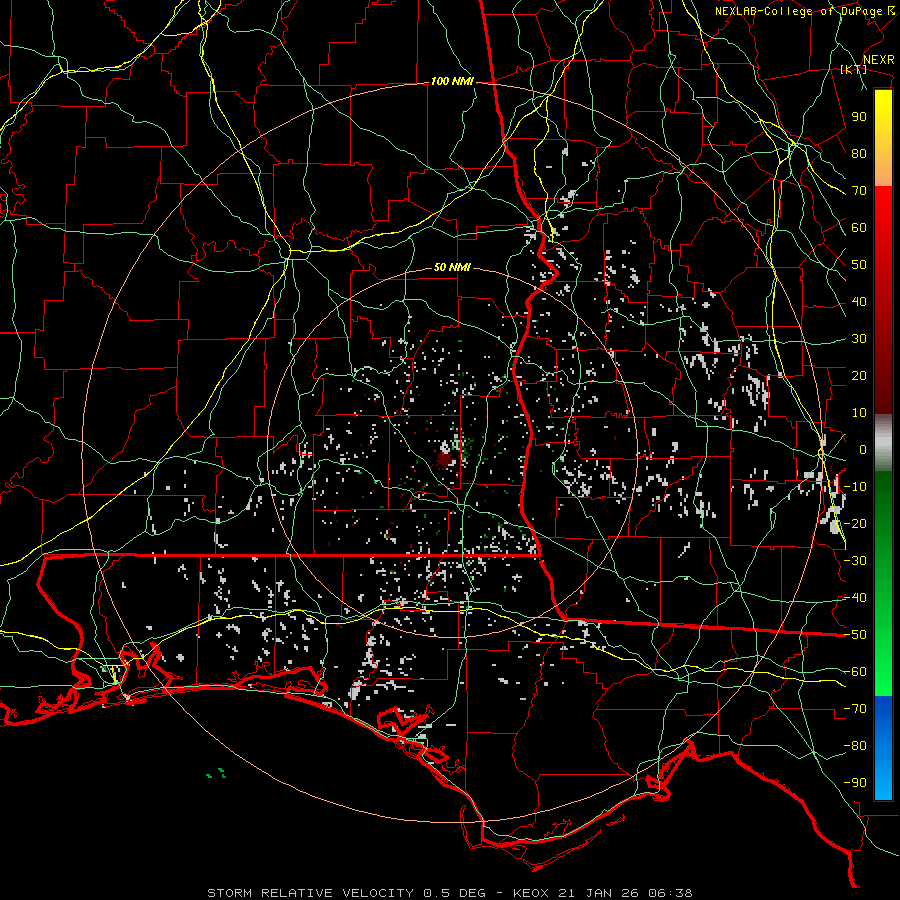
Task: Click the 80 value on velocity scale
Action: pyautogui.click(x=859, y=153)
